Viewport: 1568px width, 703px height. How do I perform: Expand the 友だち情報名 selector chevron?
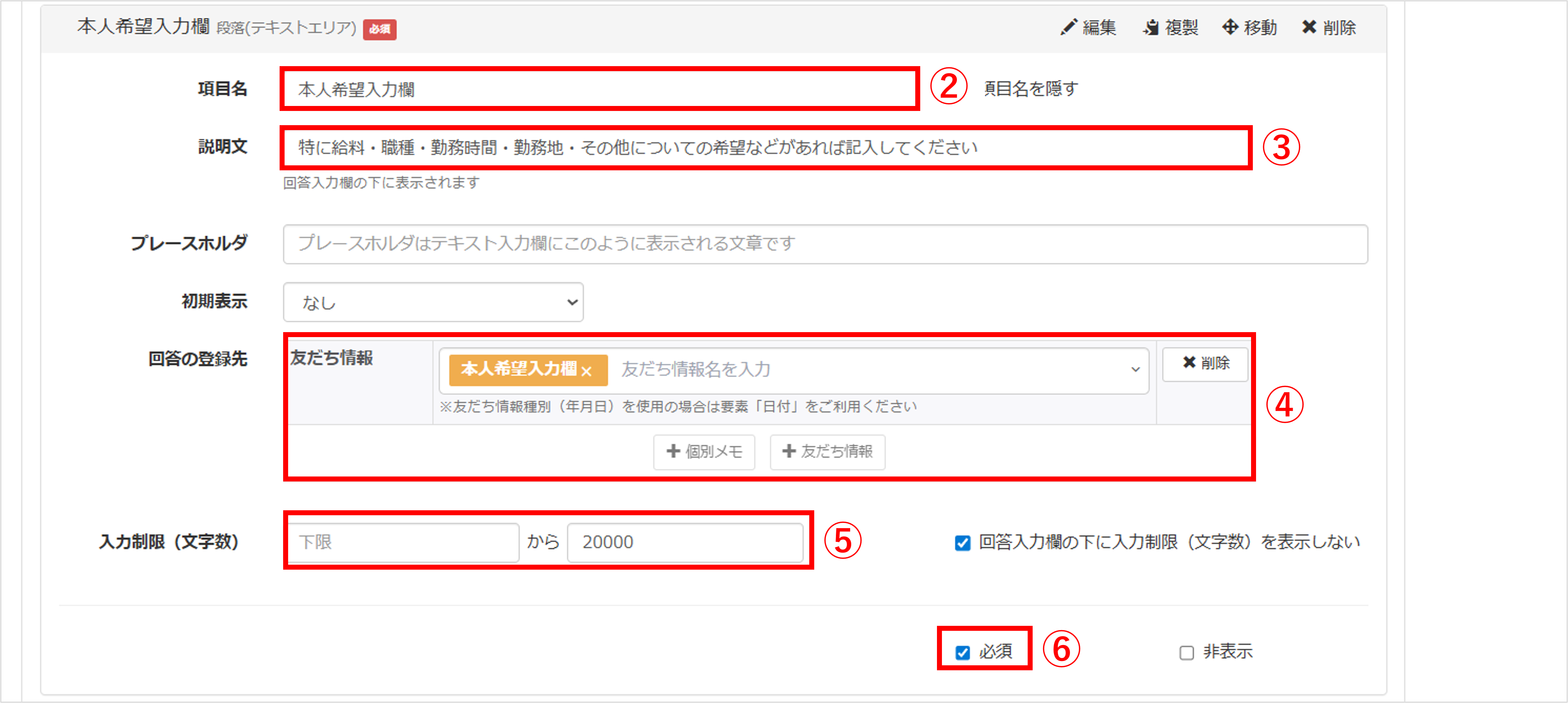pyautogui.click(x=1135, y=369)
